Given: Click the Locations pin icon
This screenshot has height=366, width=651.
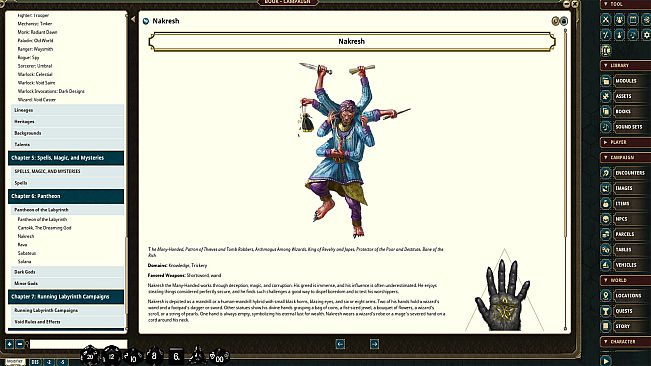Looking at the screenshot, I should click(606, 296).
